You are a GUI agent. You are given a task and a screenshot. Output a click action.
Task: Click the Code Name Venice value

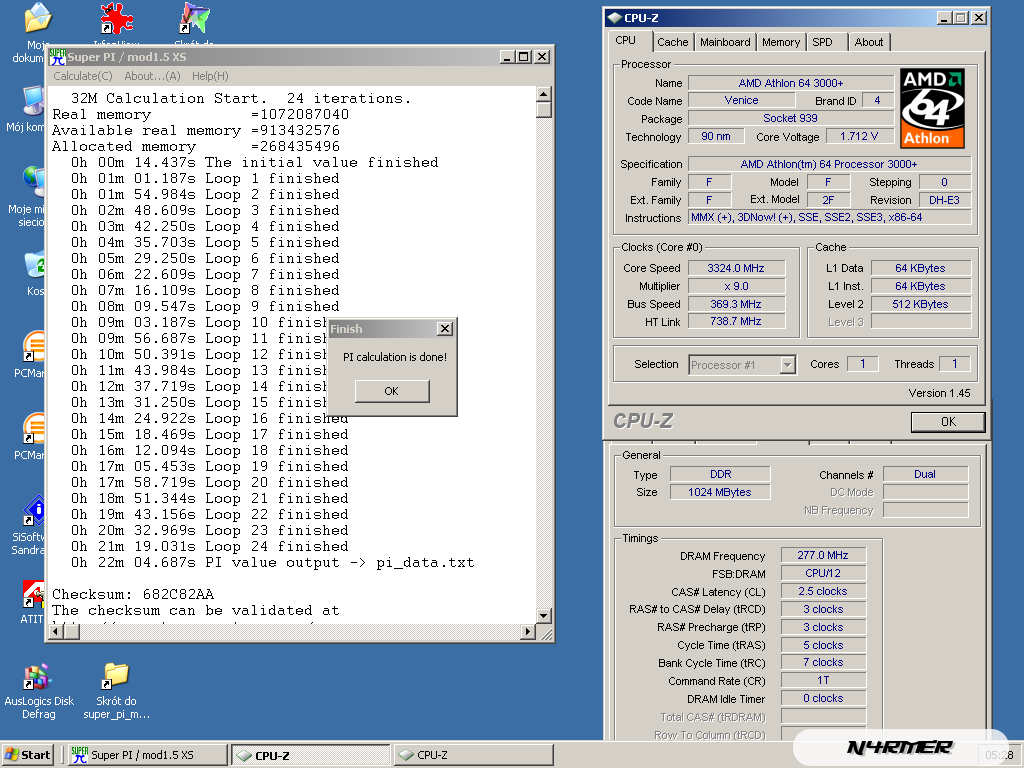coord(741,100)
